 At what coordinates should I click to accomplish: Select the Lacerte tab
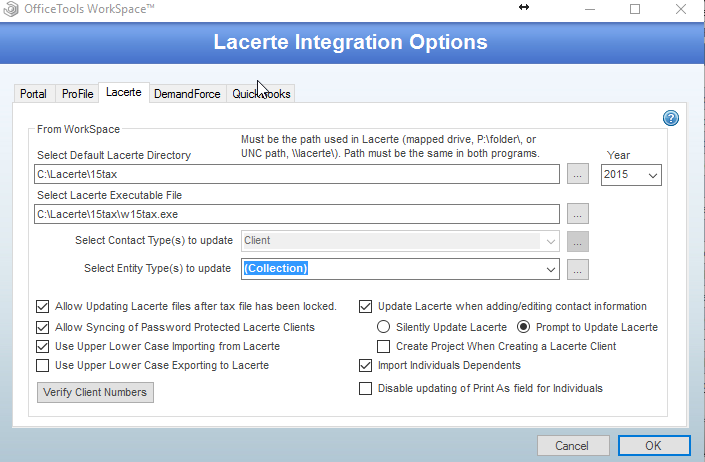click(x=124, y=92)
